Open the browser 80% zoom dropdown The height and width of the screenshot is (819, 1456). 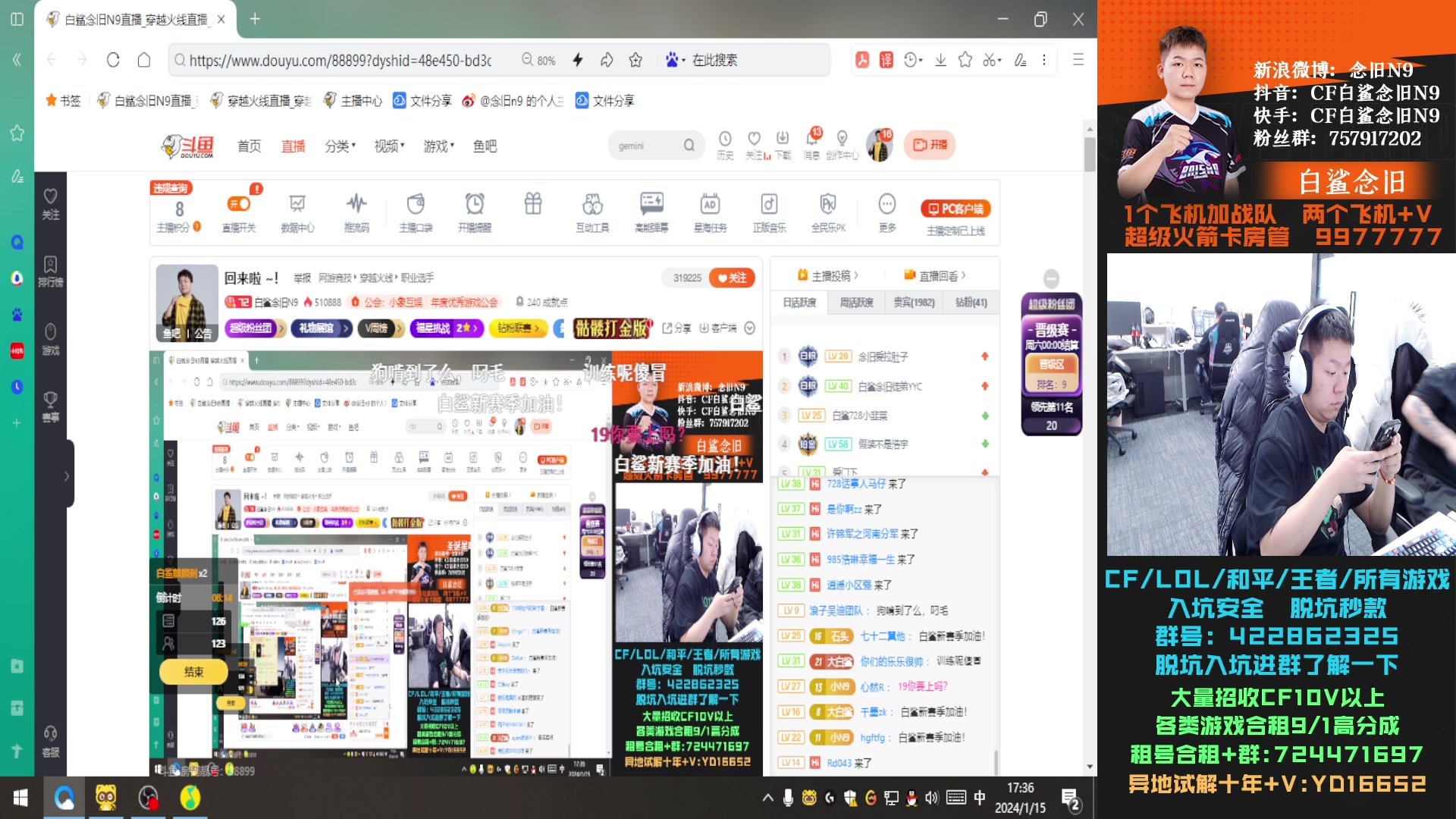tap(541, 59)
